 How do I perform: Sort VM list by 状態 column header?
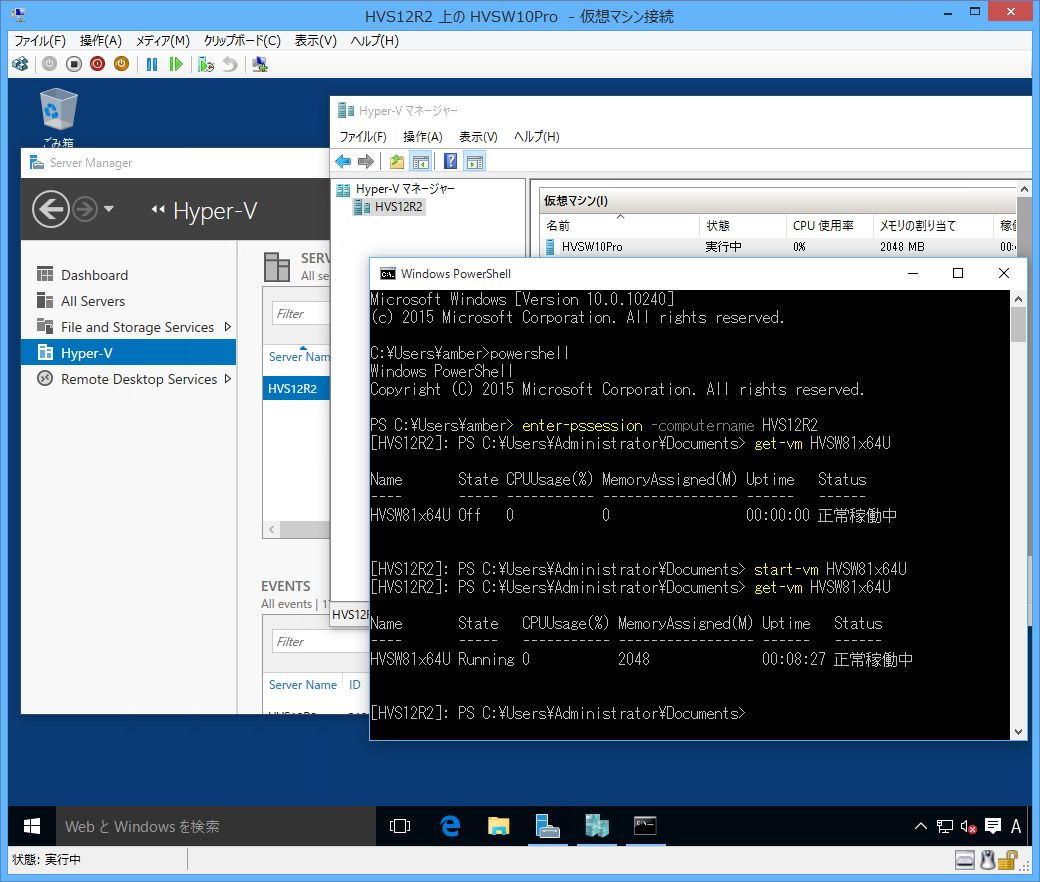point(743,225)
